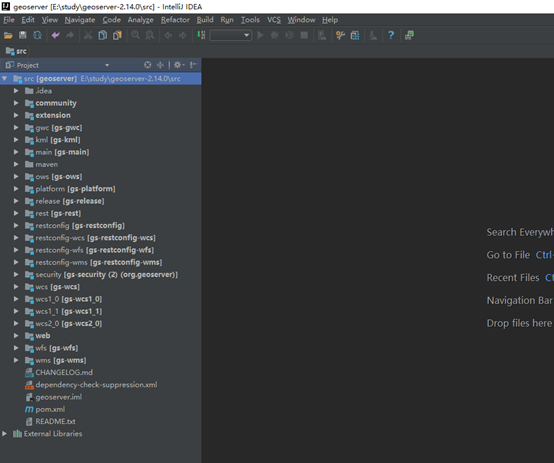Click the purple Undo arrow
554x463 pixels.
(55, 35)
